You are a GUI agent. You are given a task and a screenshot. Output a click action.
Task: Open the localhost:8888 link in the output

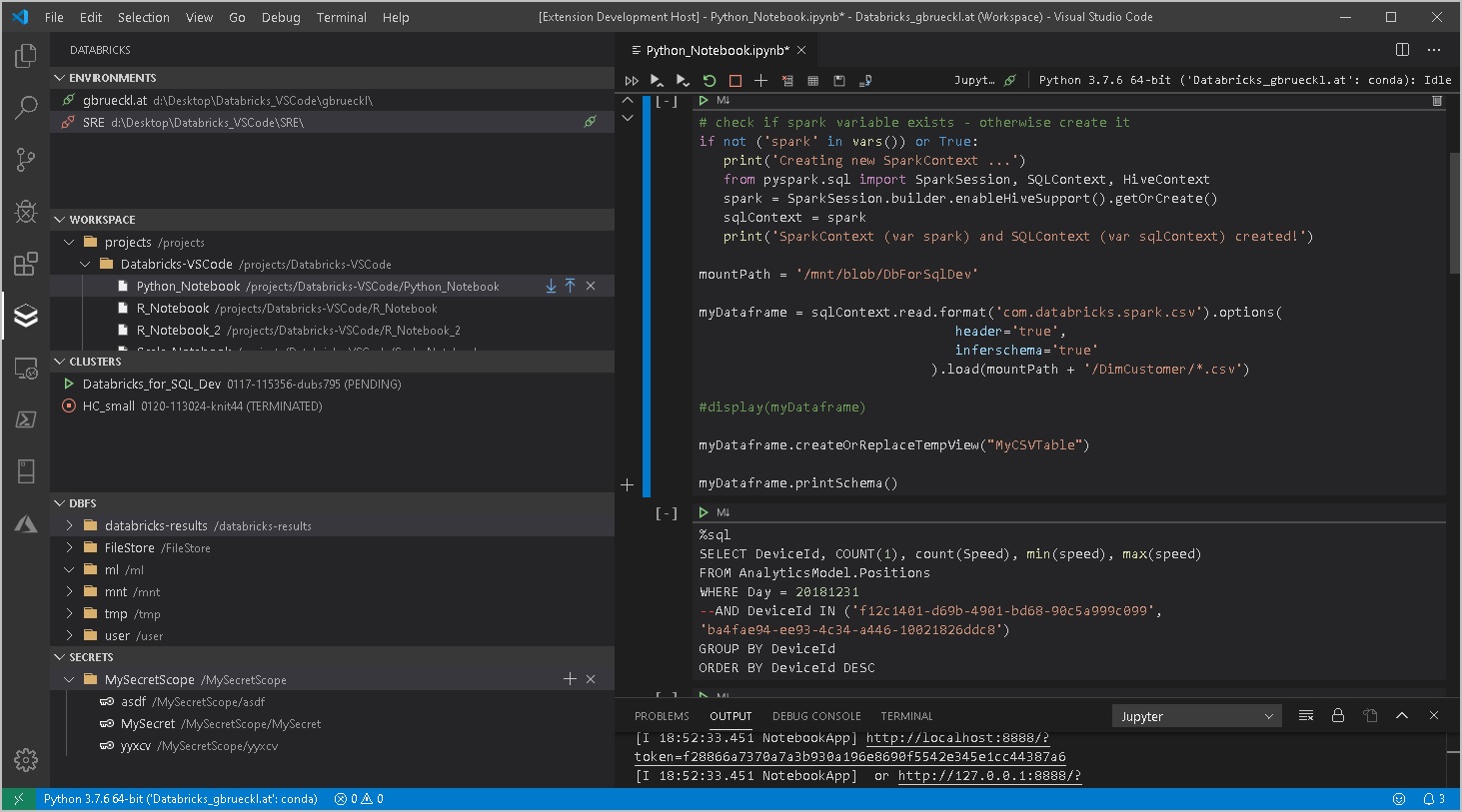pyautogui.click(x=956, y=738)
